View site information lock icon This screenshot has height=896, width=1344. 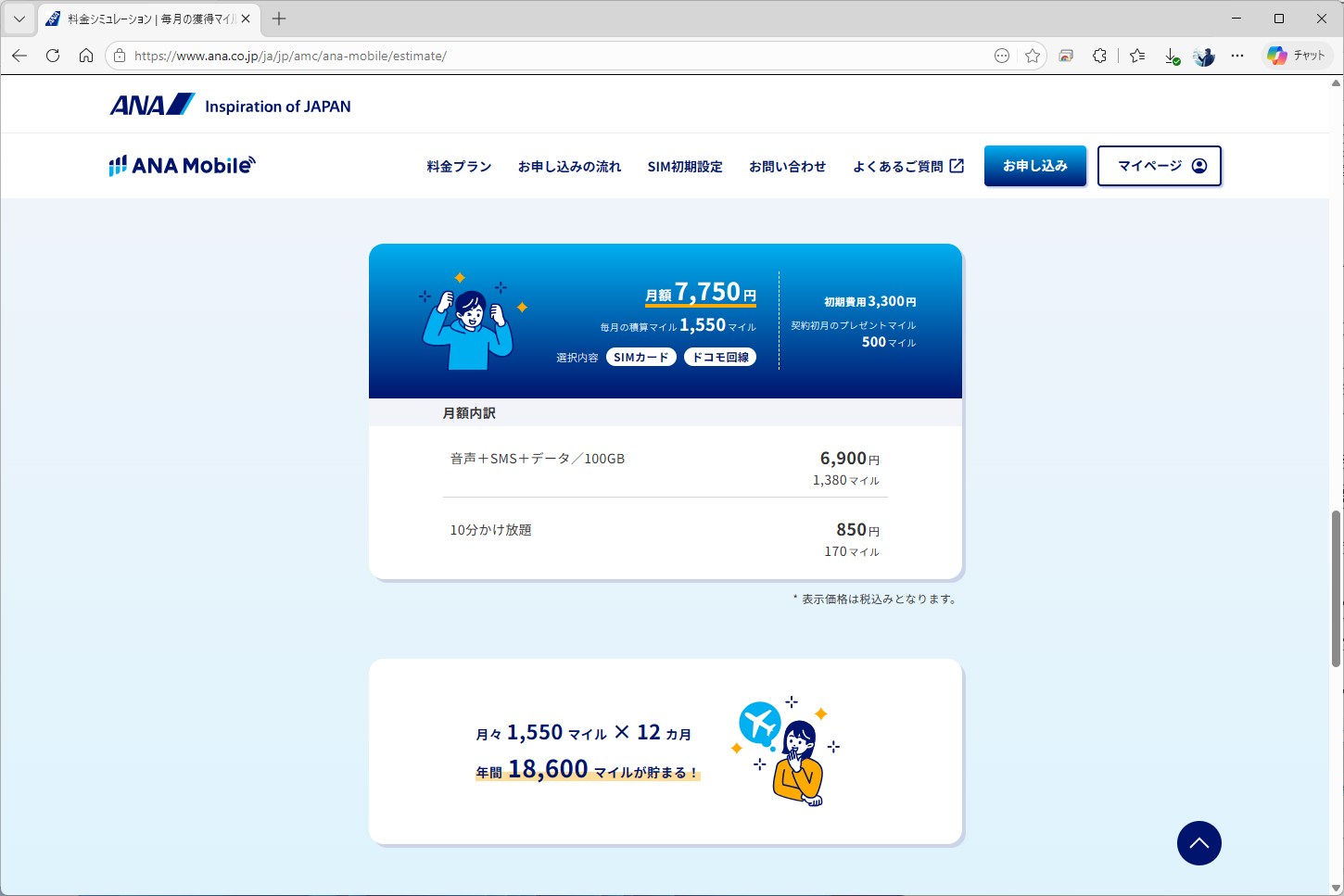(120, 56)
